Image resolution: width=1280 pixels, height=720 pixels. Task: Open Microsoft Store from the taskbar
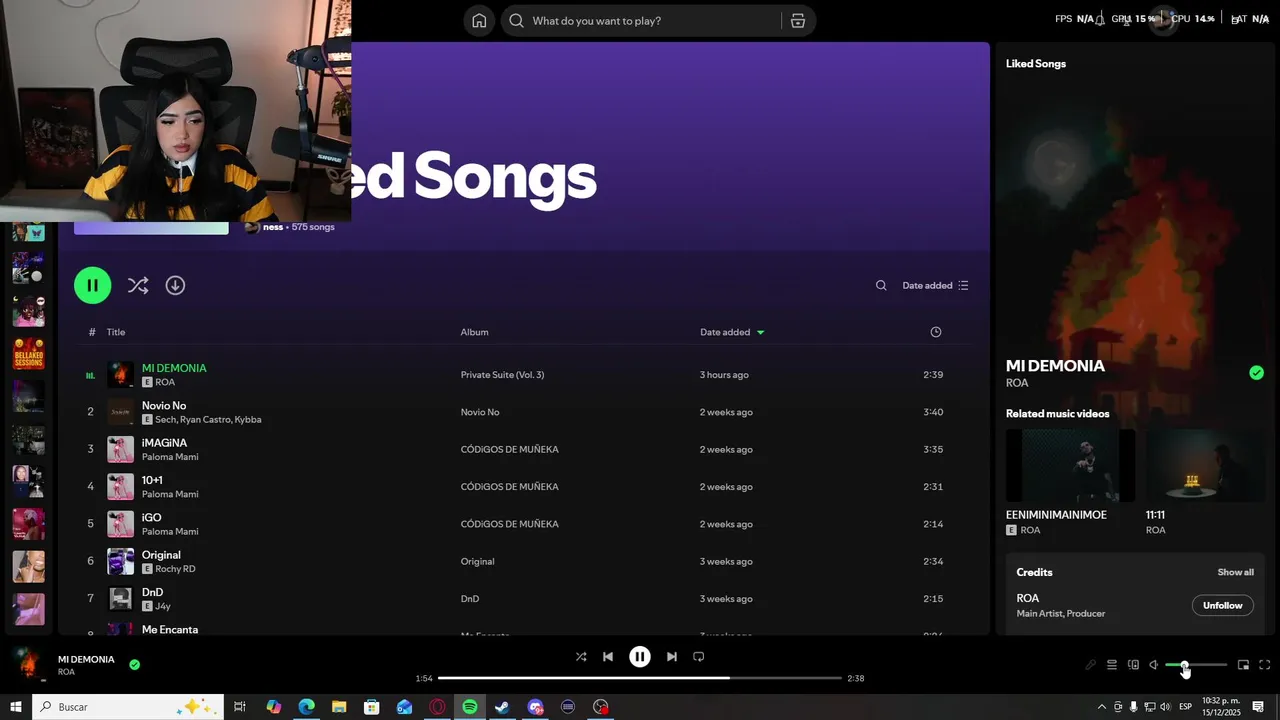click(x=372, y=707)
